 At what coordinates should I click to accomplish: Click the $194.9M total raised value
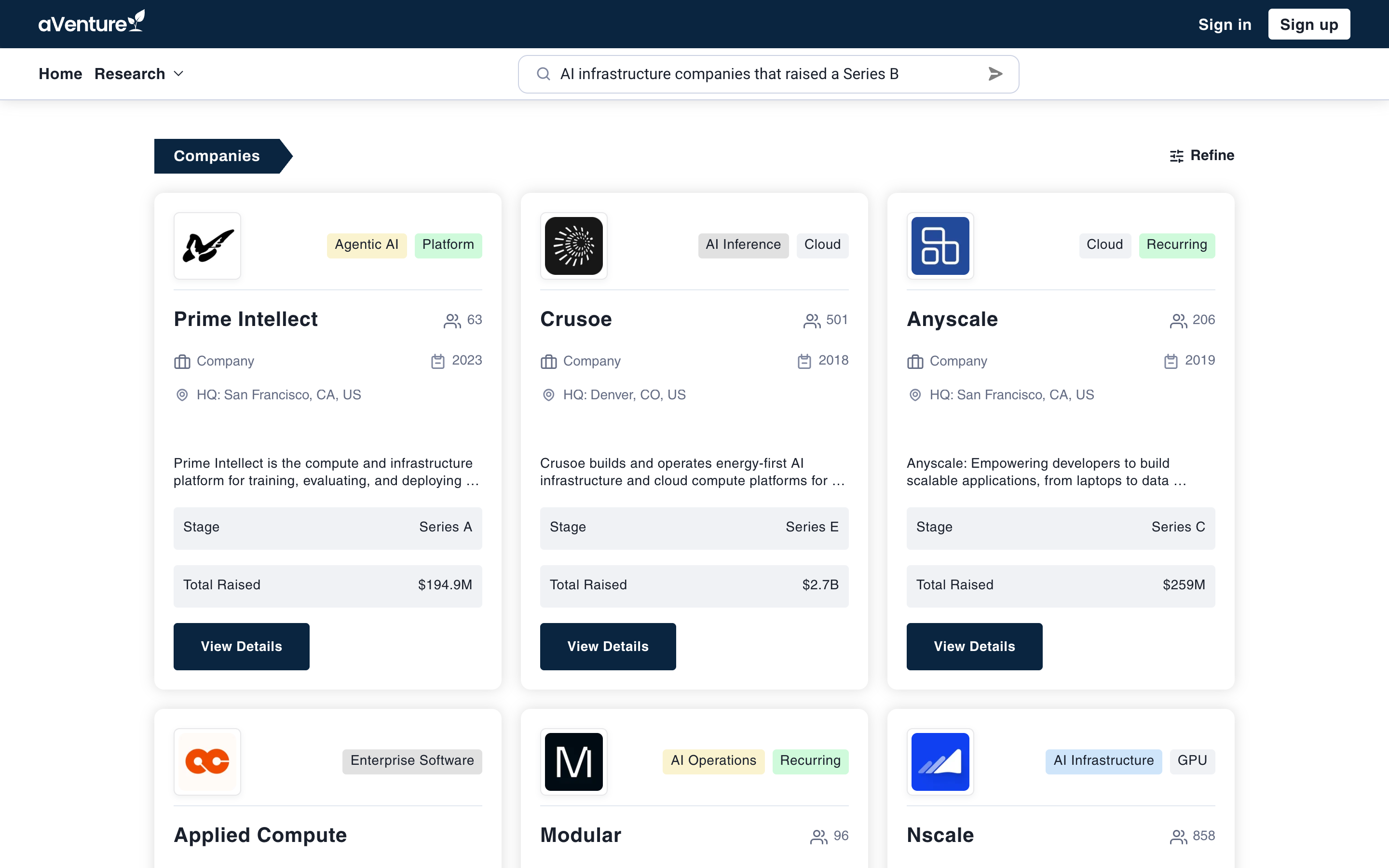(x=445, y=585)
